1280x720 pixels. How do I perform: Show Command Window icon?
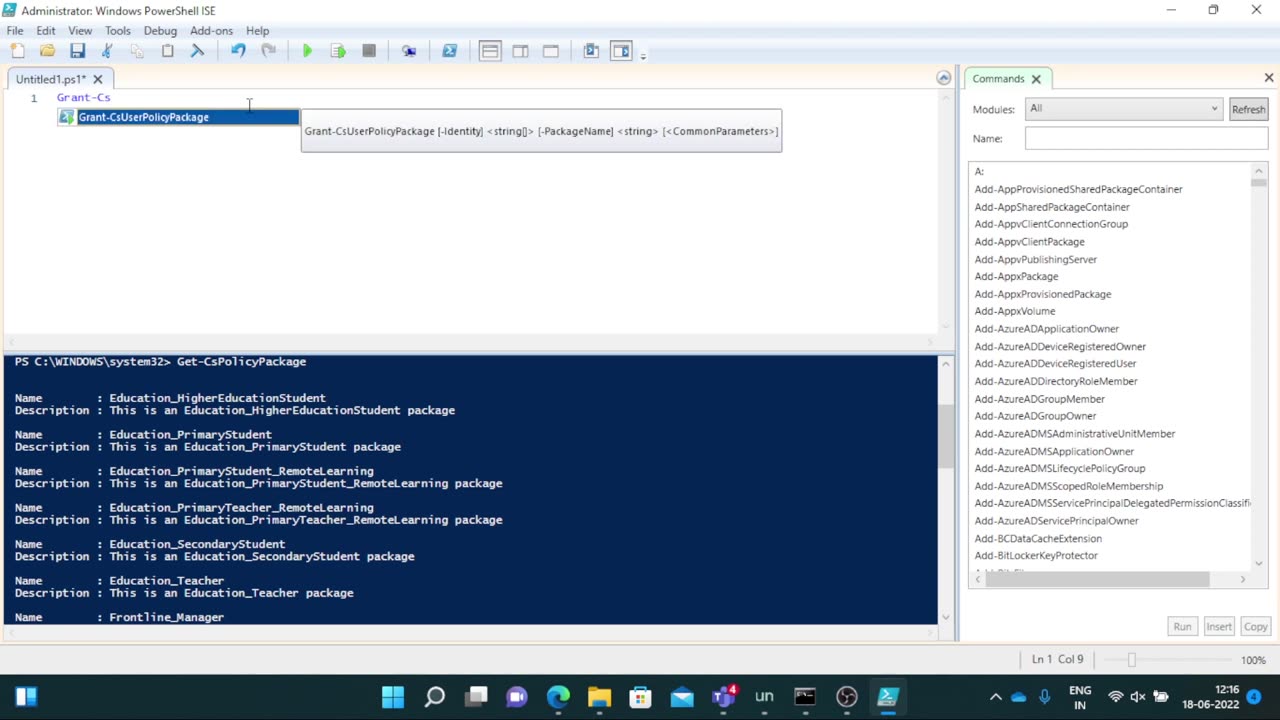(x=591, y=51)
